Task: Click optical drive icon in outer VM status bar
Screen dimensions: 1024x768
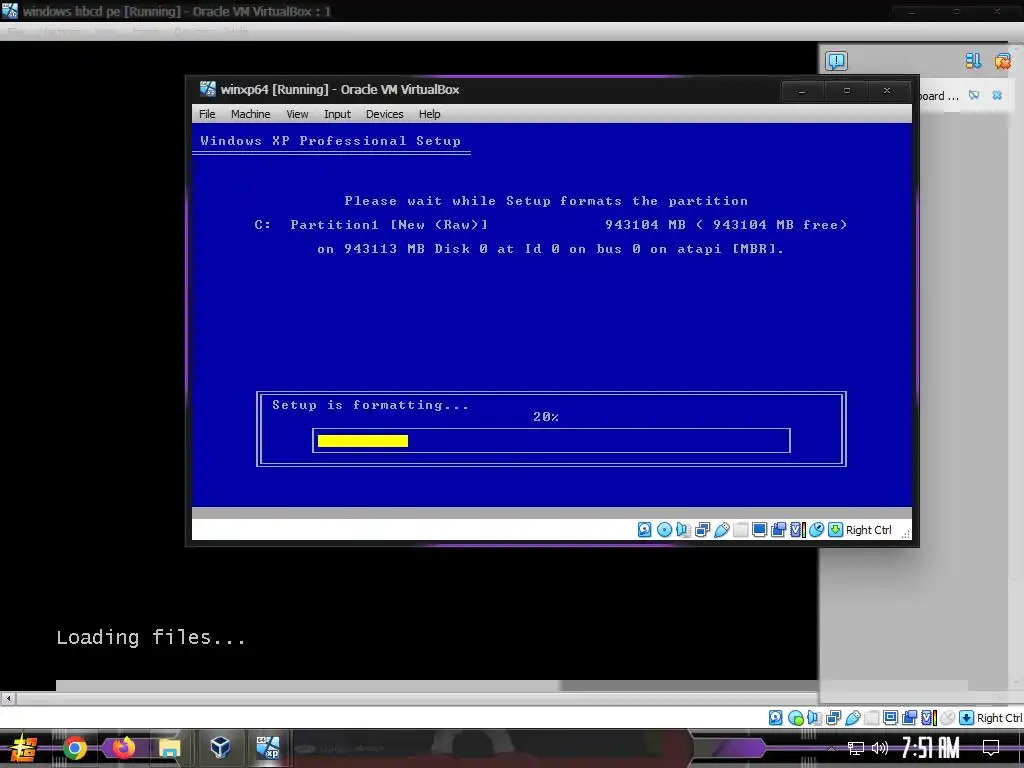Action: (795, 718)
